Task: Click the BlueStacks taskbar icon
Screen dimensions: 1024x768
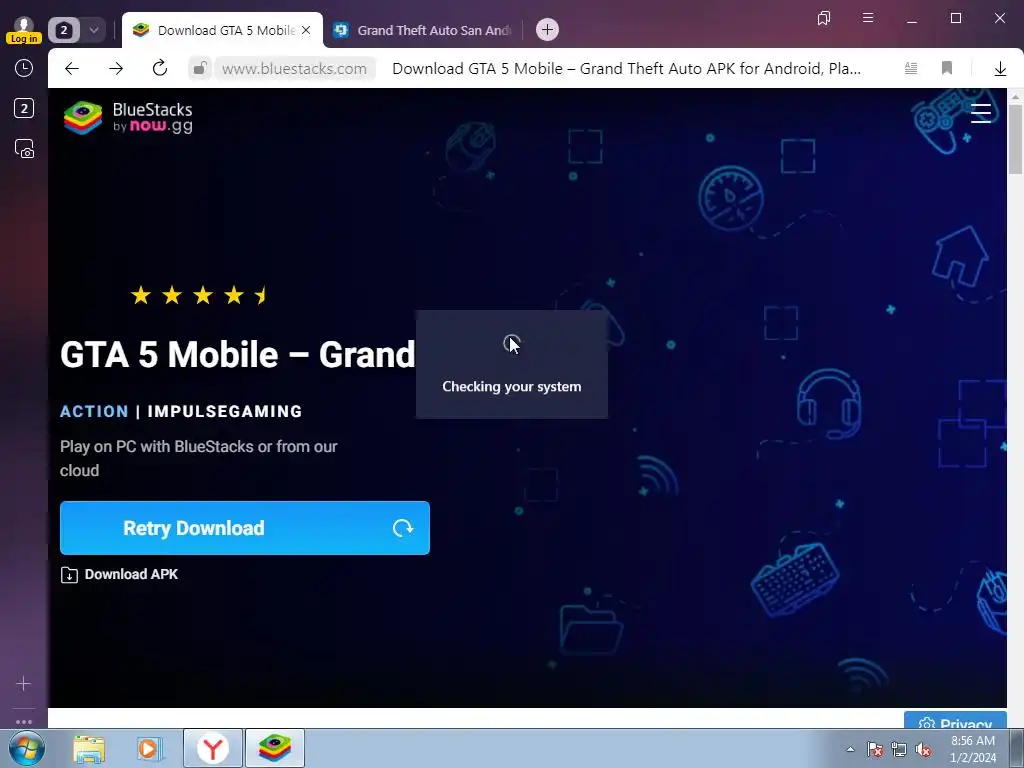Action: pos(274,748)
